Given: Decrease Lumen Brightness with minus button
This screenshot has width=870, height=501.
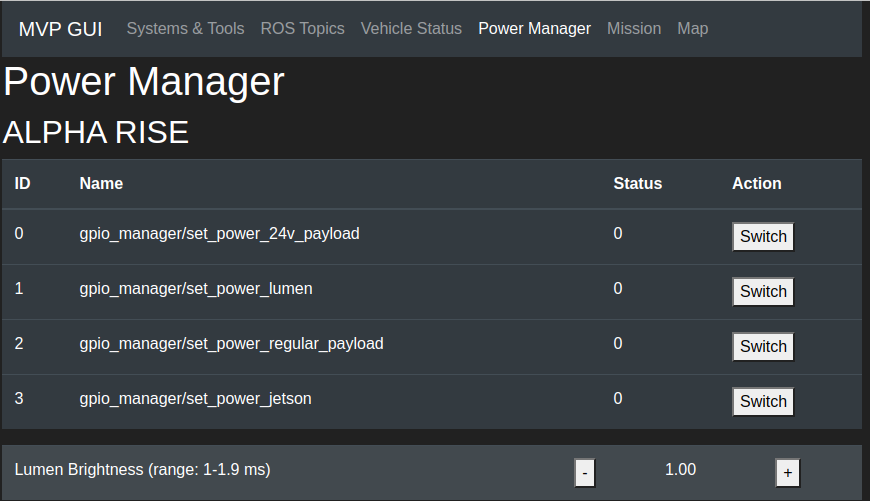Looking at the screenshot, I should pyautogui.click(x=585, y=473).
